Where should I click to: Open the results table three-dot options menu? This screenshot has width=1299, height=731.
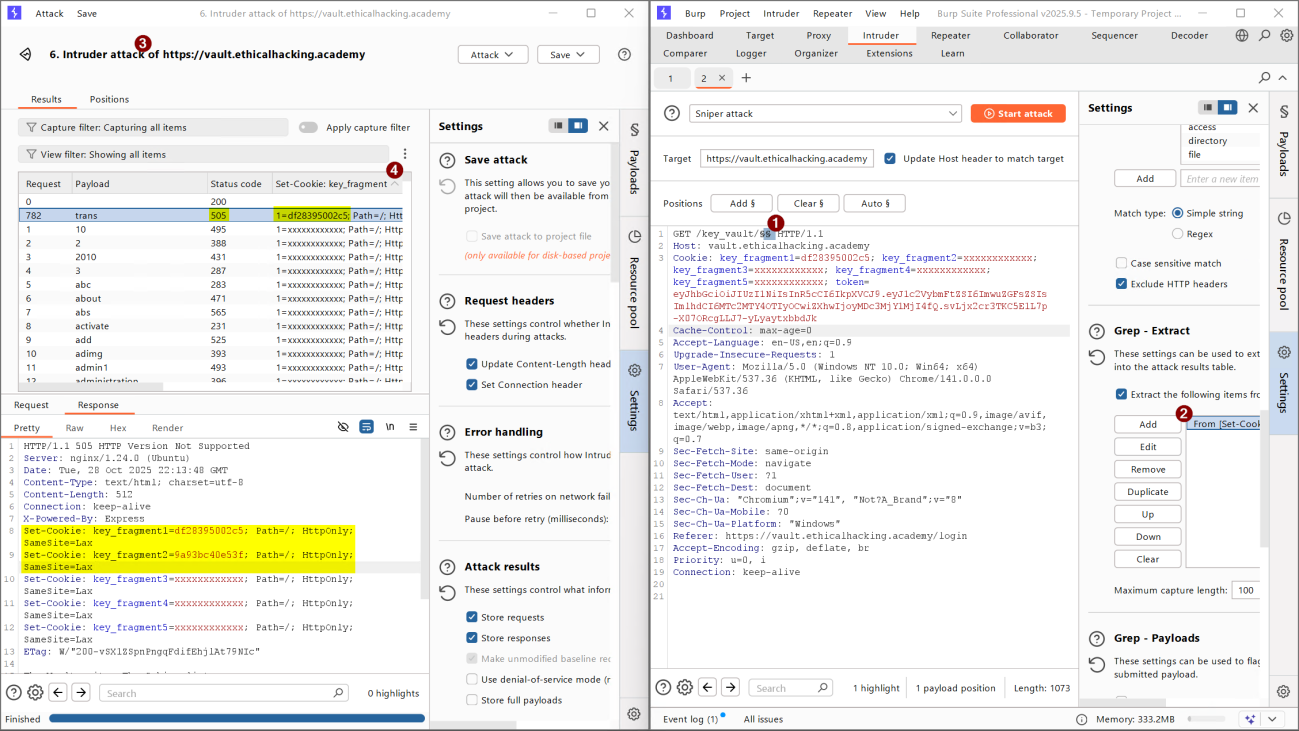pyautogui.click(x=405, y=154)
